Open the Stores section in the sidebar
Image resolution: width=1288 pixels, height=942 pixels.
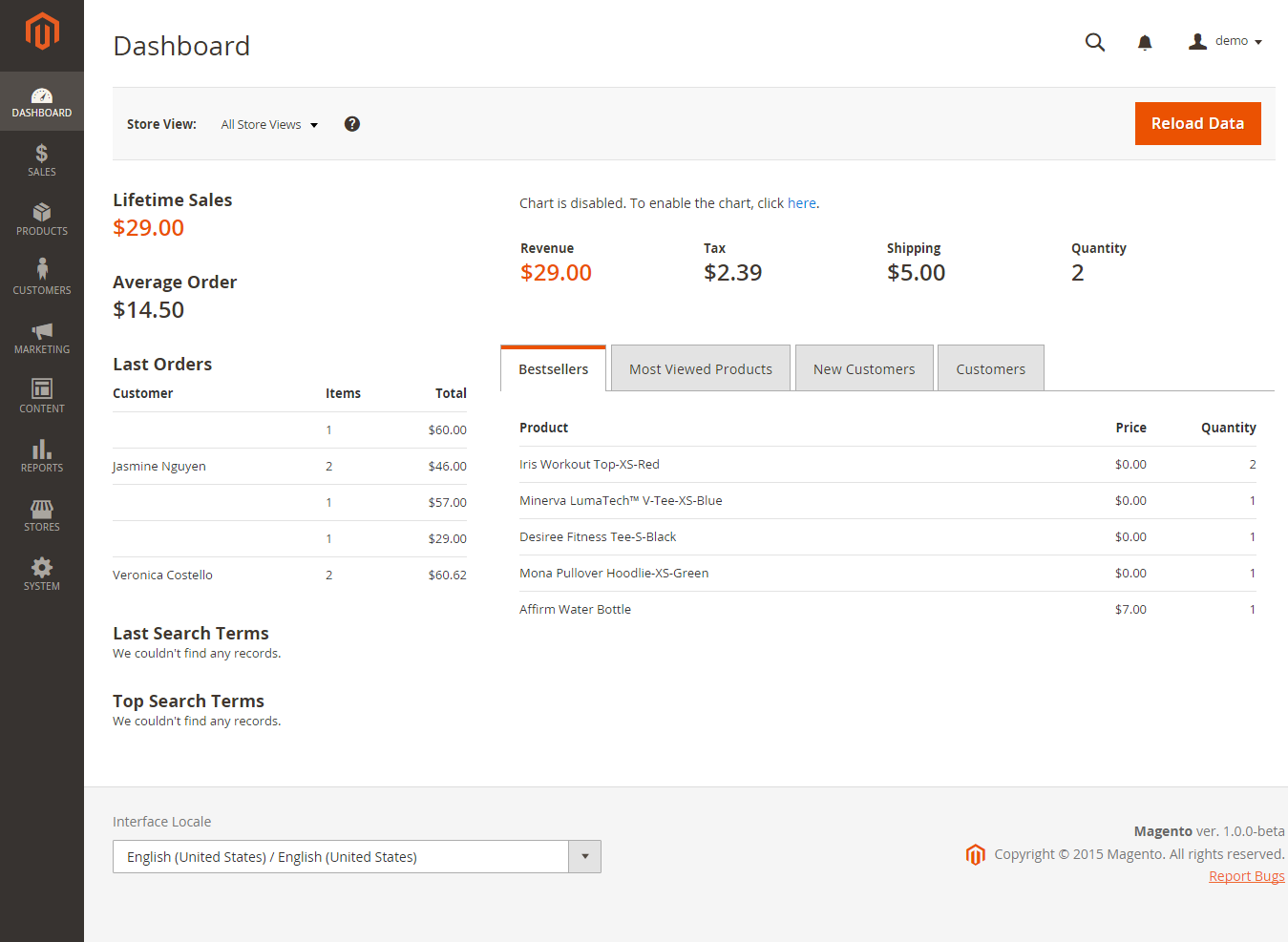point(41,514)
